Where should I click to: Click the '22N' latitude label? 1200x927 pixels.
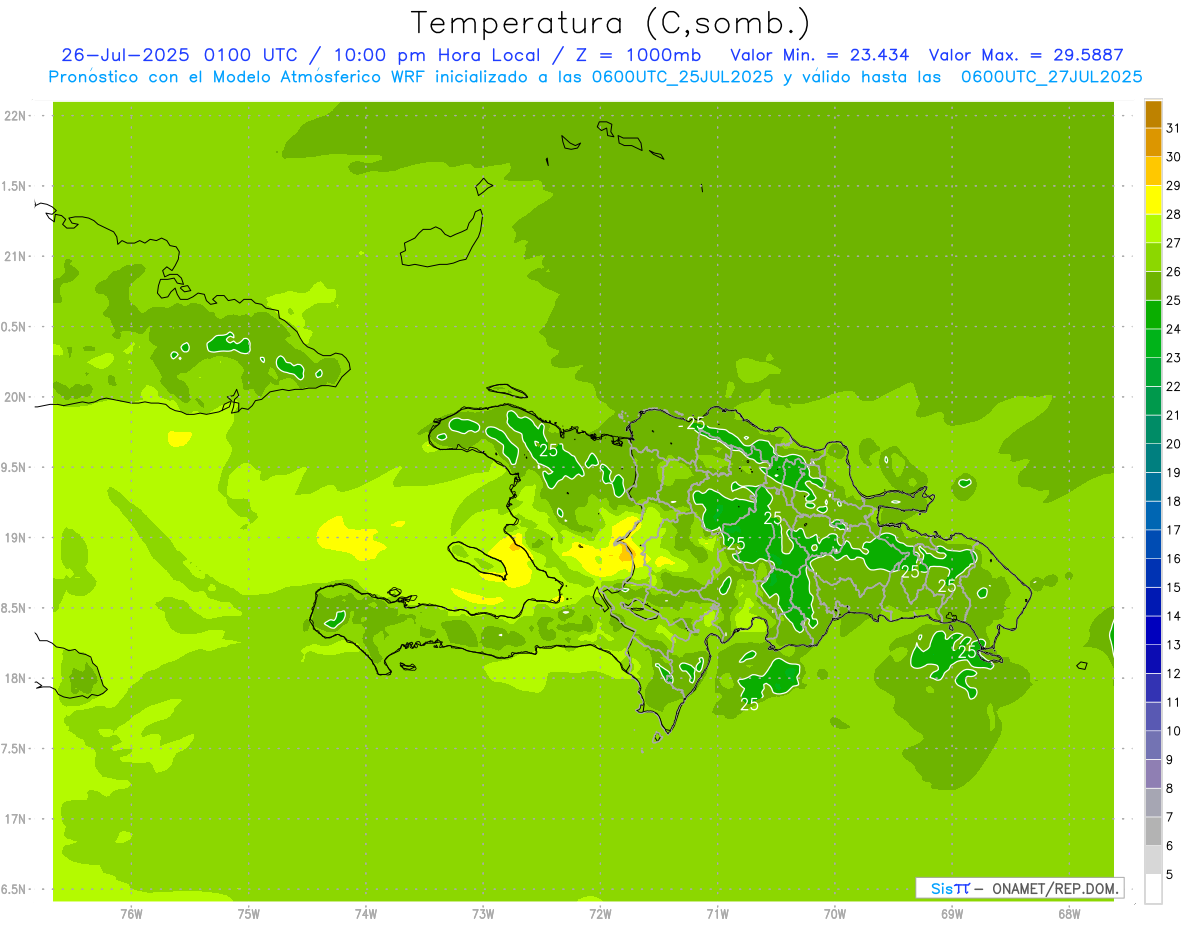15,116
